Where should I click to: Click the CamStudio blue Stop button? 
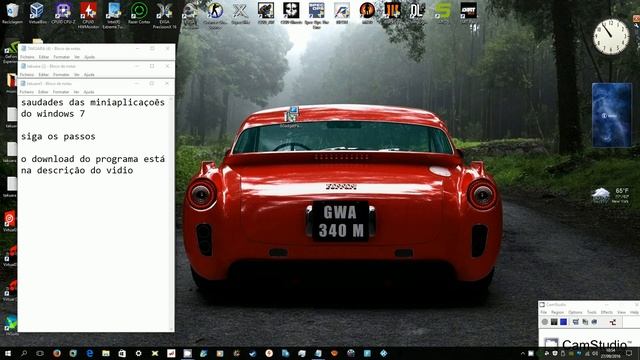(563, 322)
